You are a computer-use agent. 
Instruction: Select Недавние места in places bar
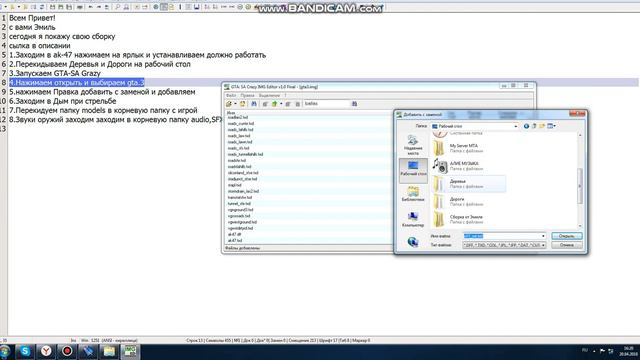click(x=413, y=145)
